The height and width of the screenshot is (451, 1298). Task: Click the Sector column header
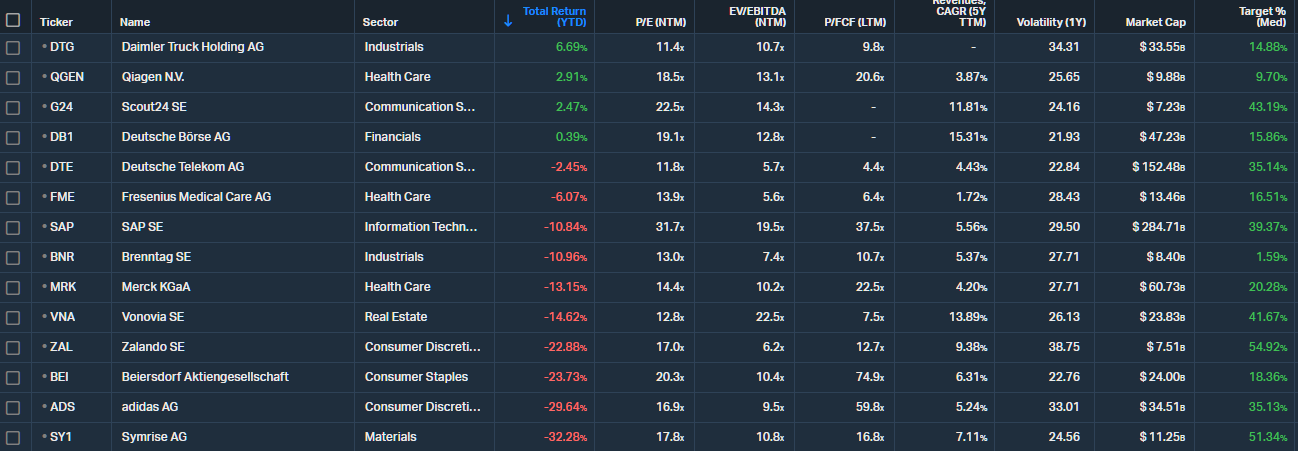point(380,22)
